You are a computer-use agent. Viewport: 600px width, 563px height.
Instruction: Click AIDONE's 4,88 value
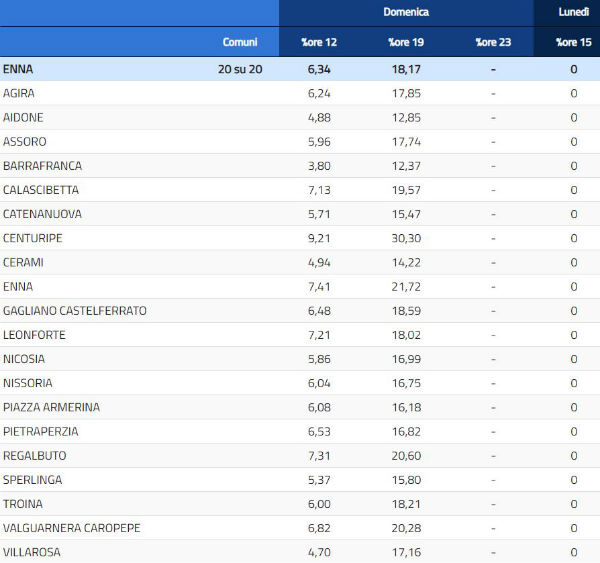pos(319,117)
